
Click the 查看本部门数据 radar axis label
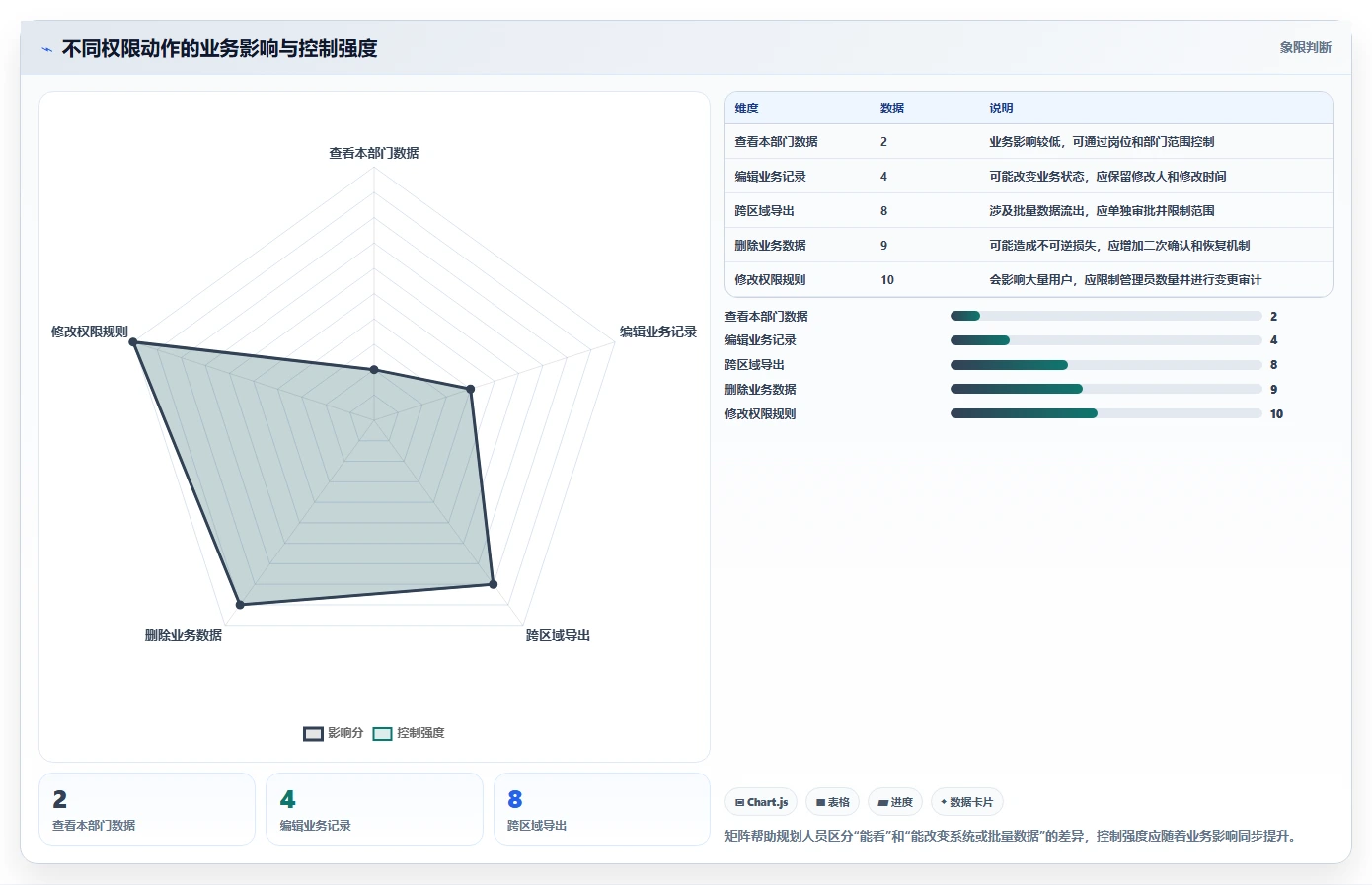click(374, 153)
